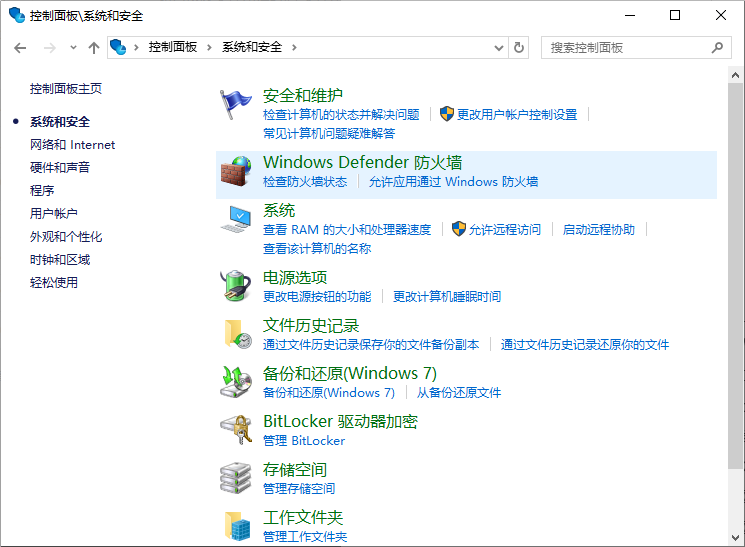Open the 系统 heading link
The width and height of the screenshot is (745, 547).
coord(279,211)
